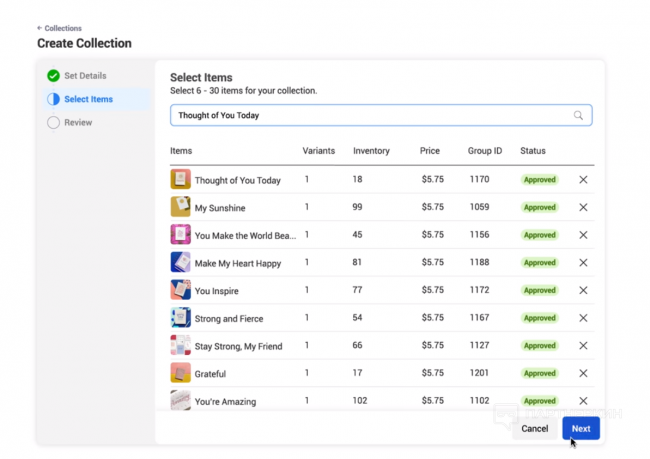Remove Strong and Fierce item
The image size is (650, 459).
pos(583,318)
